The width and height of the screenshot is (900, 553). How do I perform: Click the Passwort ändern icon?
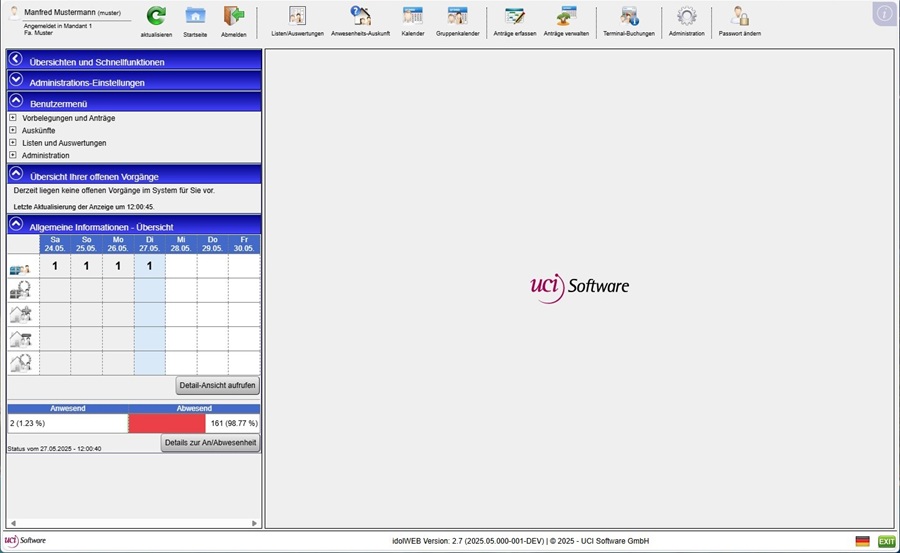pos(740,16)
